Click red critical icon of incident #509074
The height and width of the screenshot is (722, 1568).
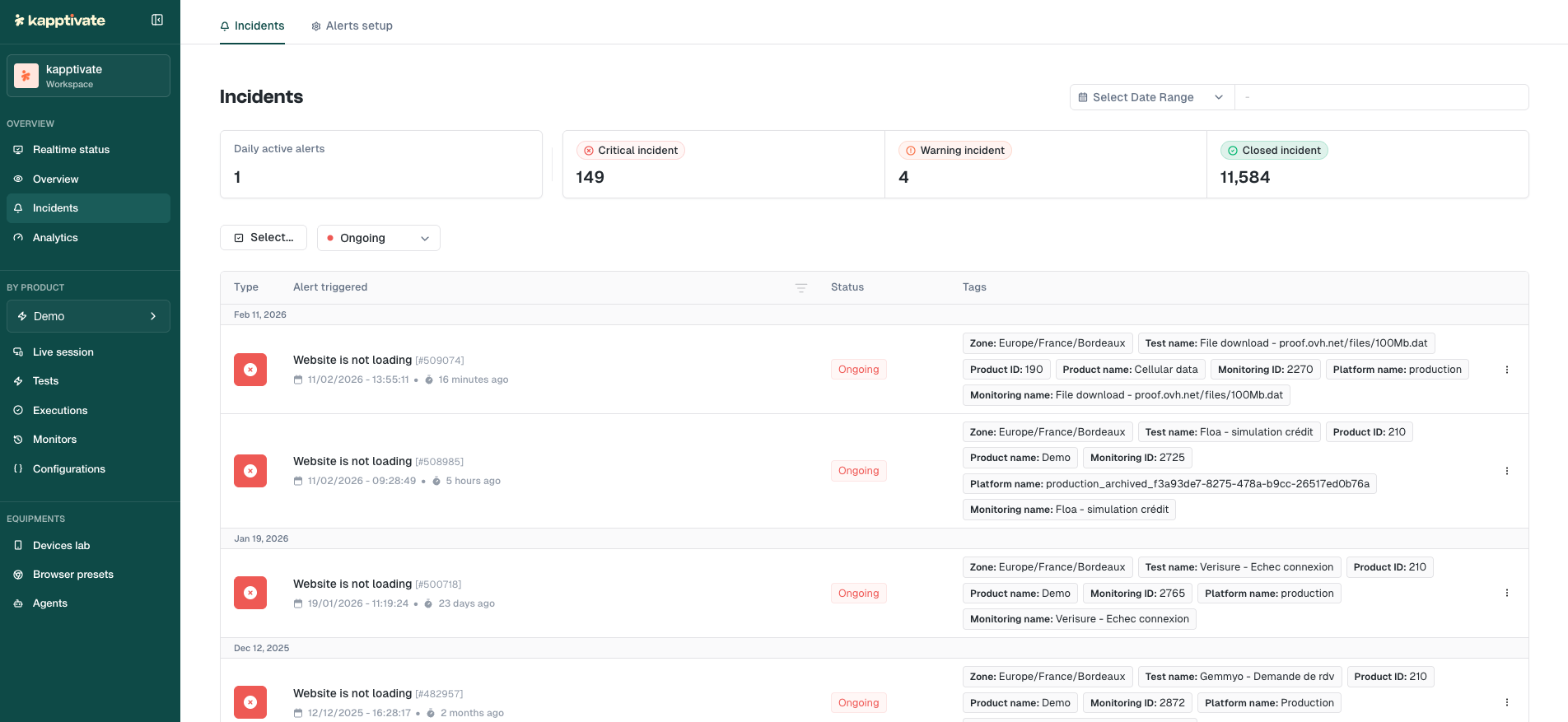pos(250,370)
